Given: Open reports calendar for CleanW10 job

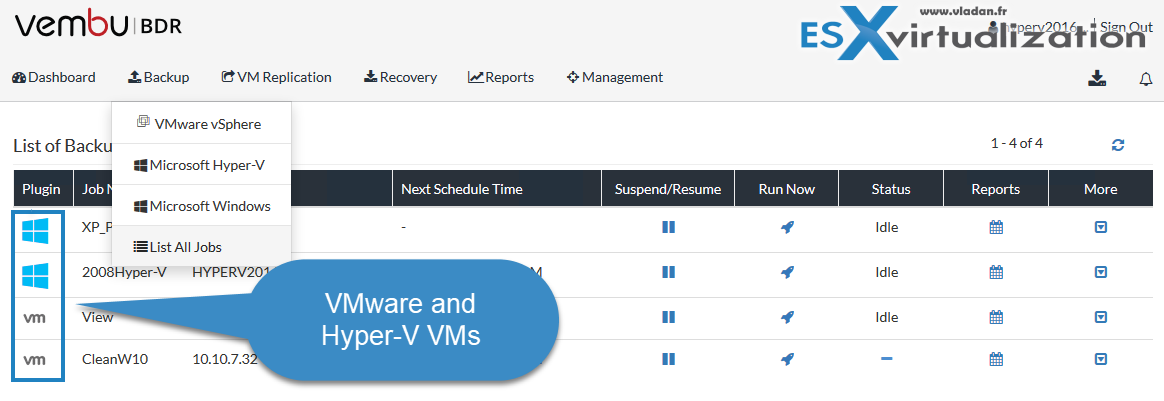Looking at the screenshot, I should click(x=996, y=359).
